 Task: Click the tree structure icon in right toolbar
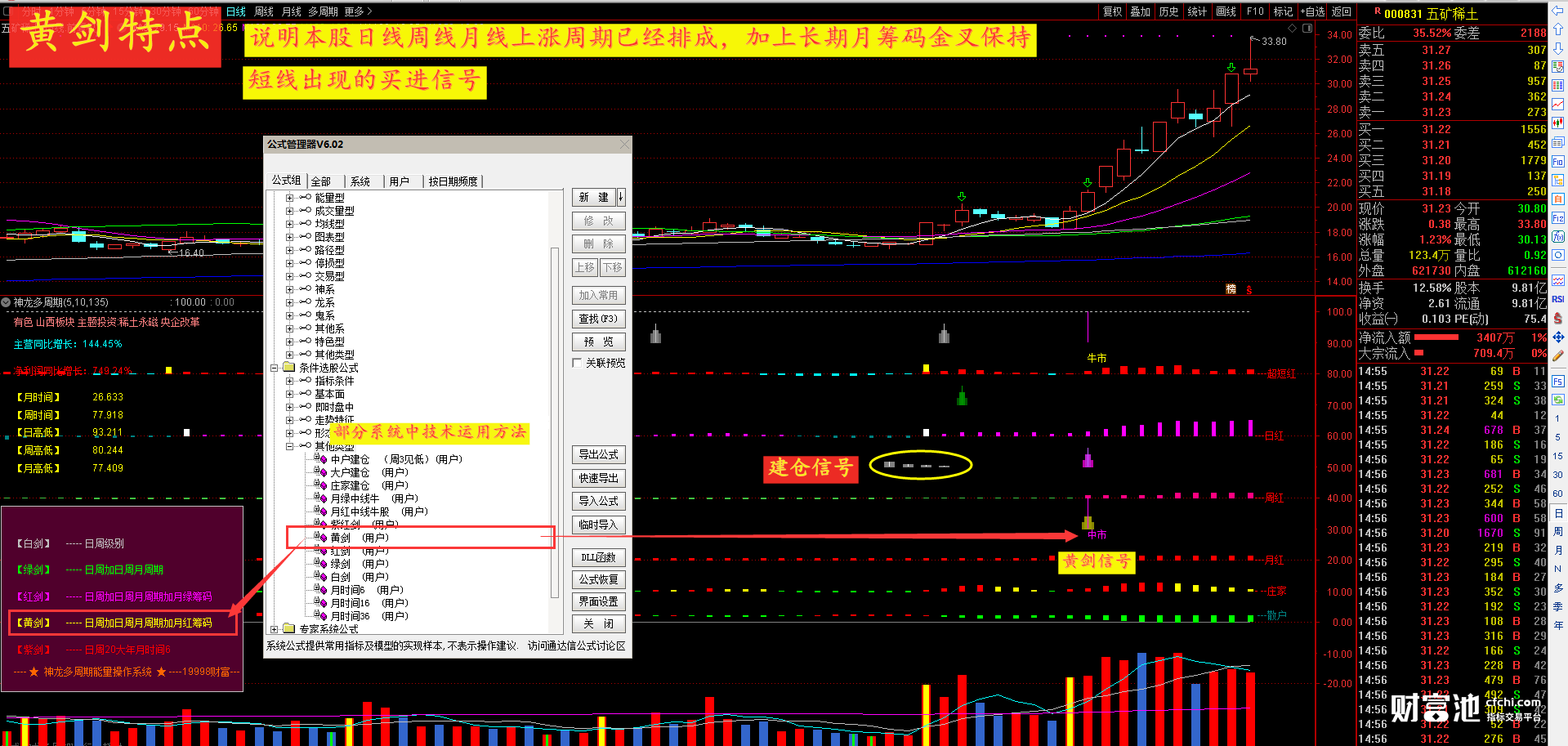point(1558,180)
